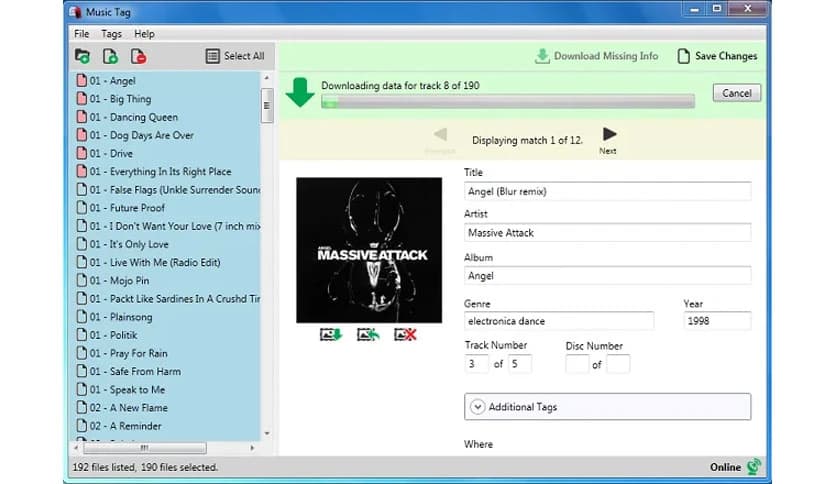This screenshot has width=836, height=484.
Task: Click the Download Missing Info arrow icon
Action: pos(542,56)
